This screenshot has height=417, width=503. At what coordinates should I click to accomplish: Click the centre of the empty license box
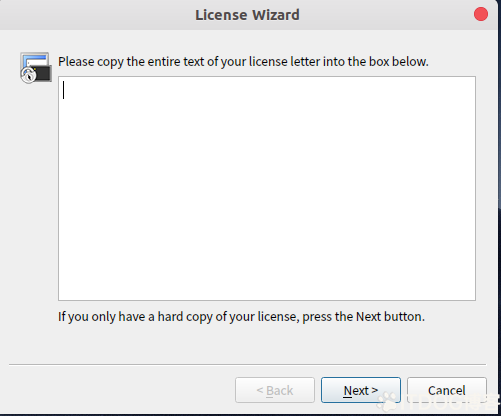tap(268, 189)
